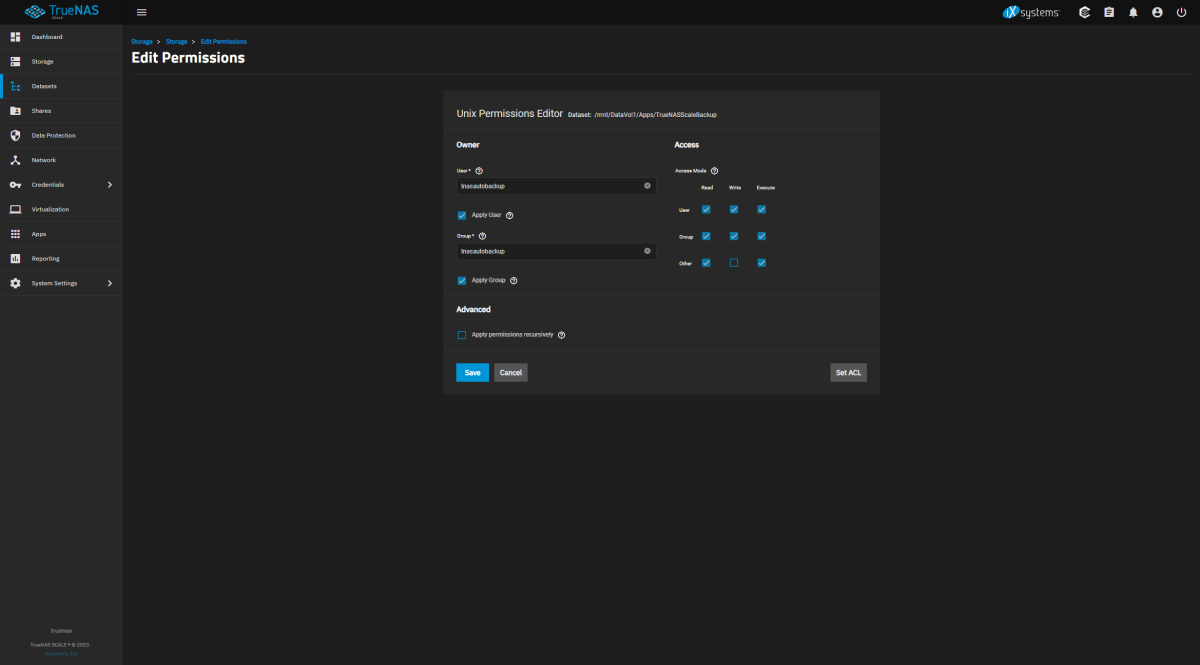1200x665 pixels.
Task: Toggle Other Execute permission checkbox
Action: coord(762,263)
